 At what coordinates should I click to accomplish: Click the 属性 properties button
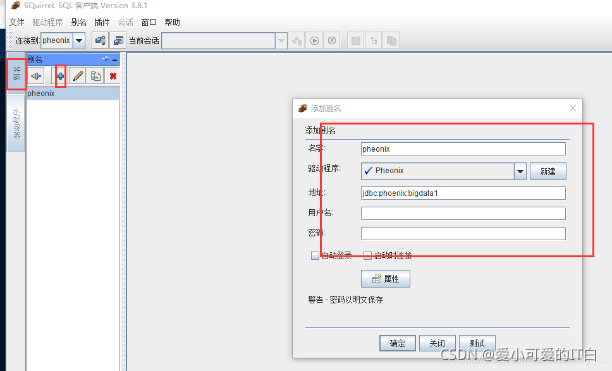(386, 279)
